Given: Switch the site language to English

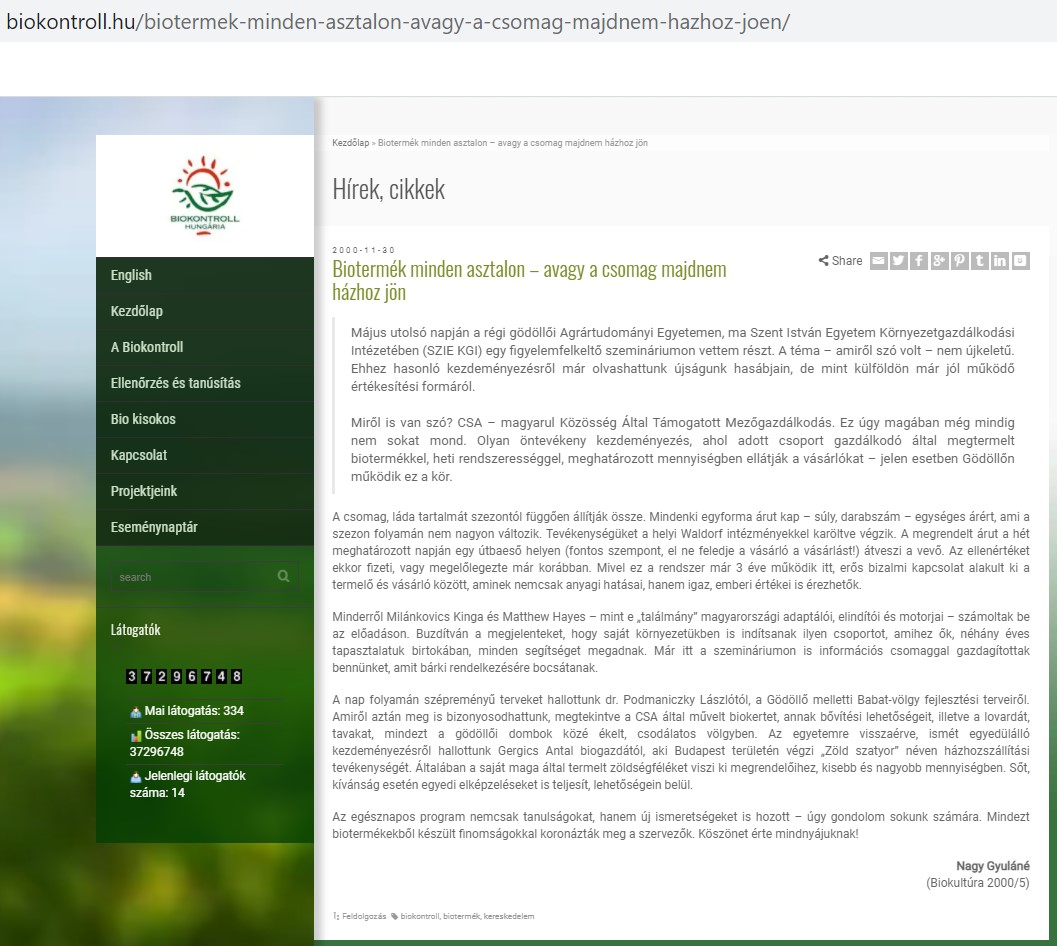Looking at the screenshot, I should (x=131, y=275).
